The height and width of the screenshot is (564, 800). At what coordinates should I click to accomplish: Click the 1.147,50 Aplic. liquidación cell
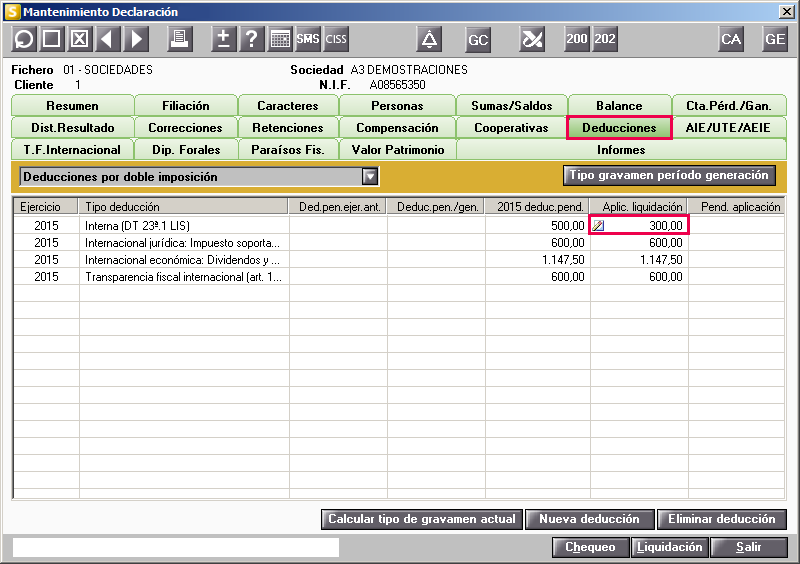639,259
